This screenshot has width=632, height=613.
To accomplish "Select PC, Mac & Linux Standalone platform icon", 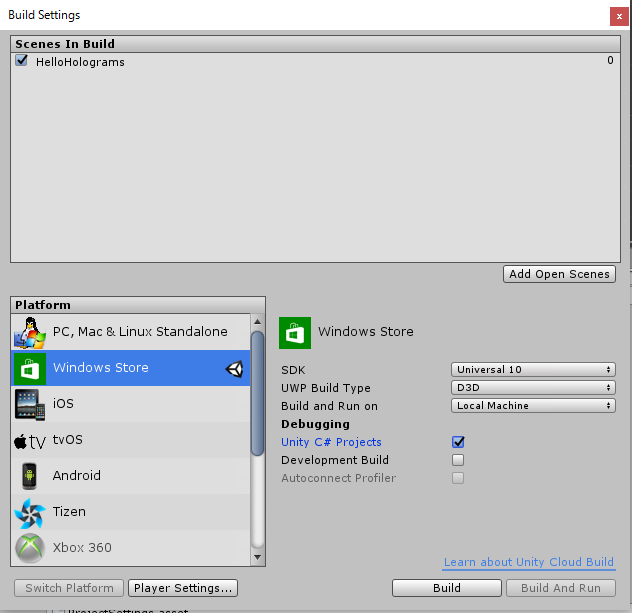I will [x=29, y=332].
